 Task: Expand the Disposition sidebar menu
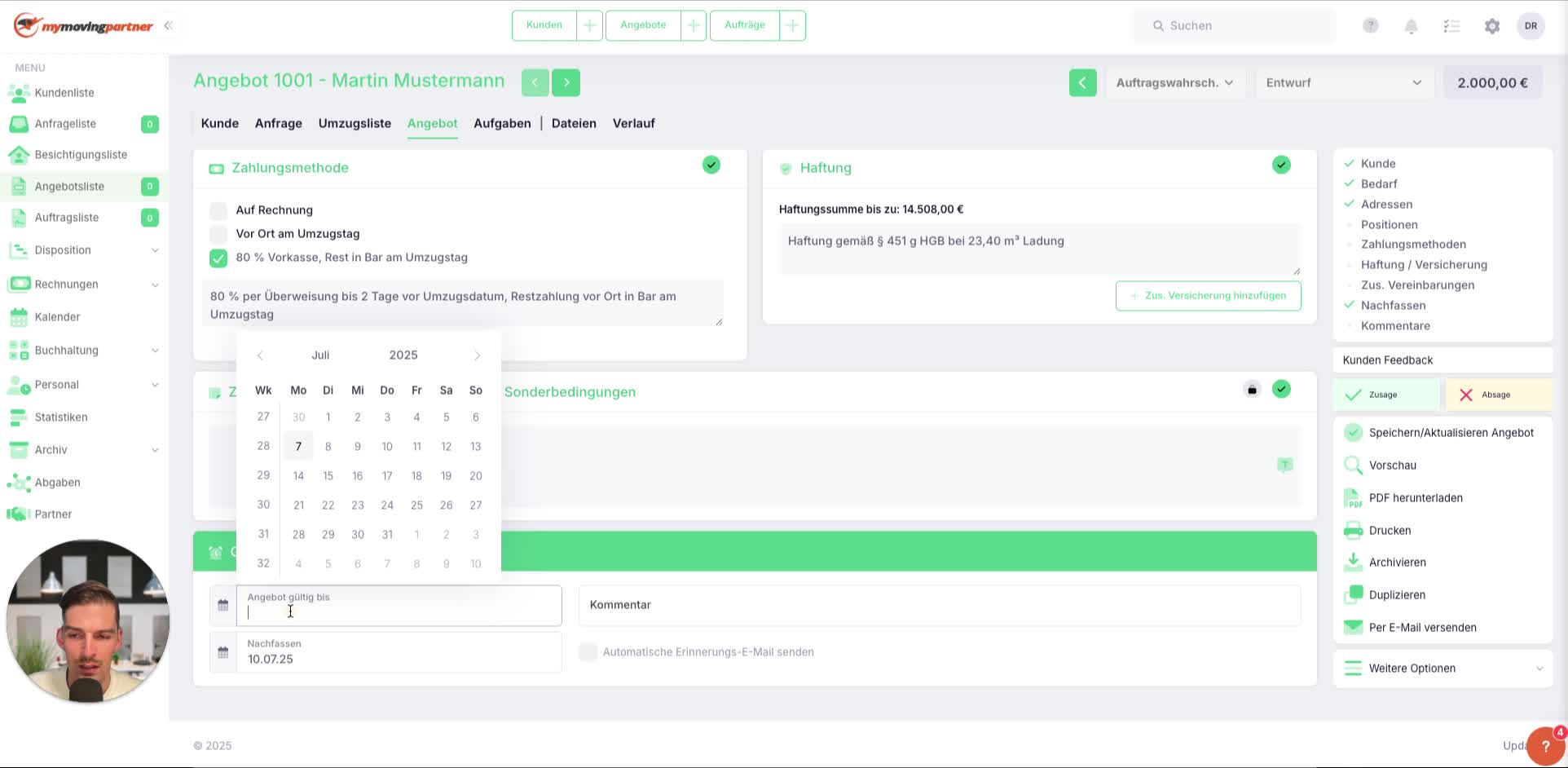pos(155,250)
